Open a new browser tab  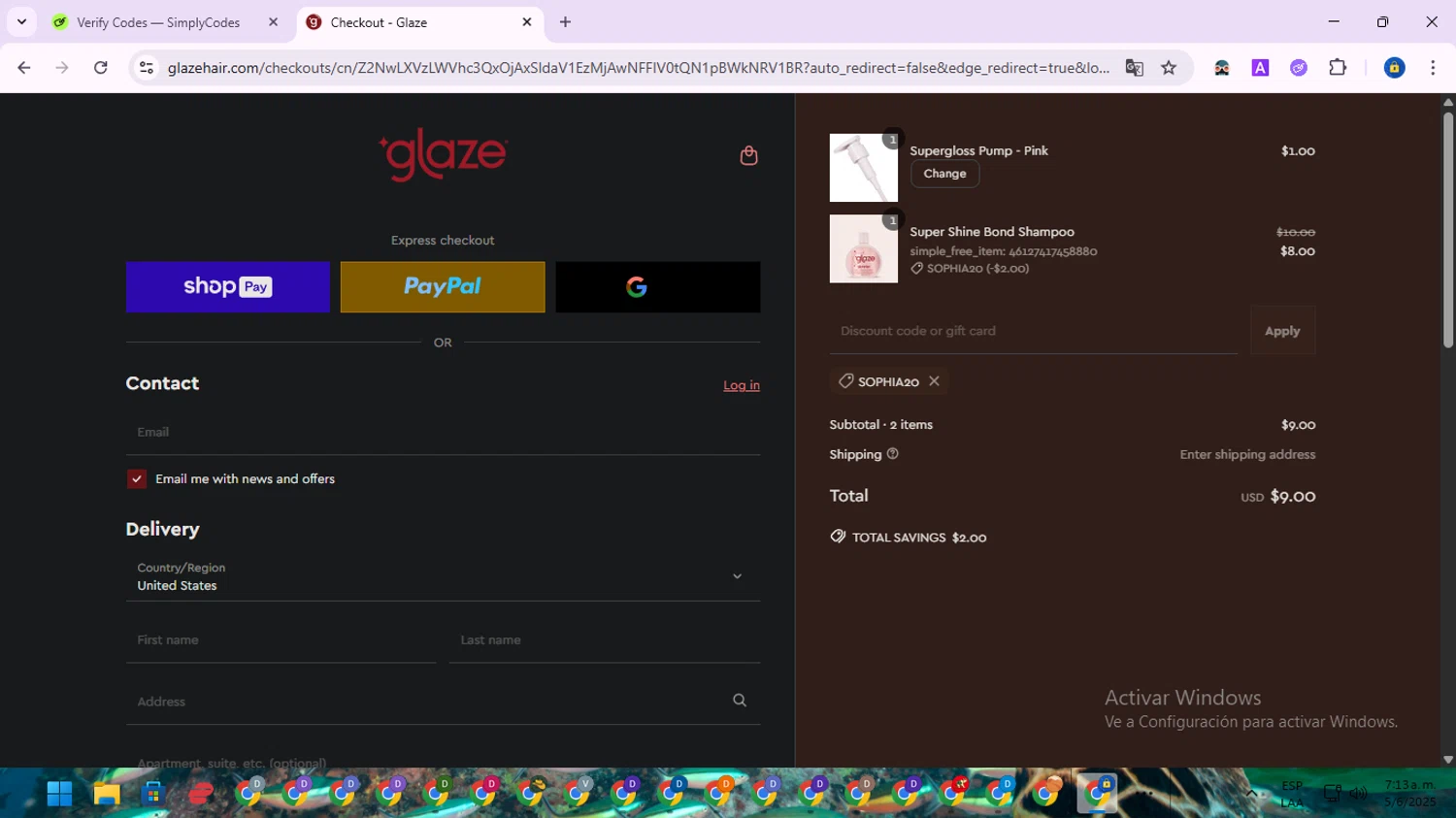[x=565, y=22]
